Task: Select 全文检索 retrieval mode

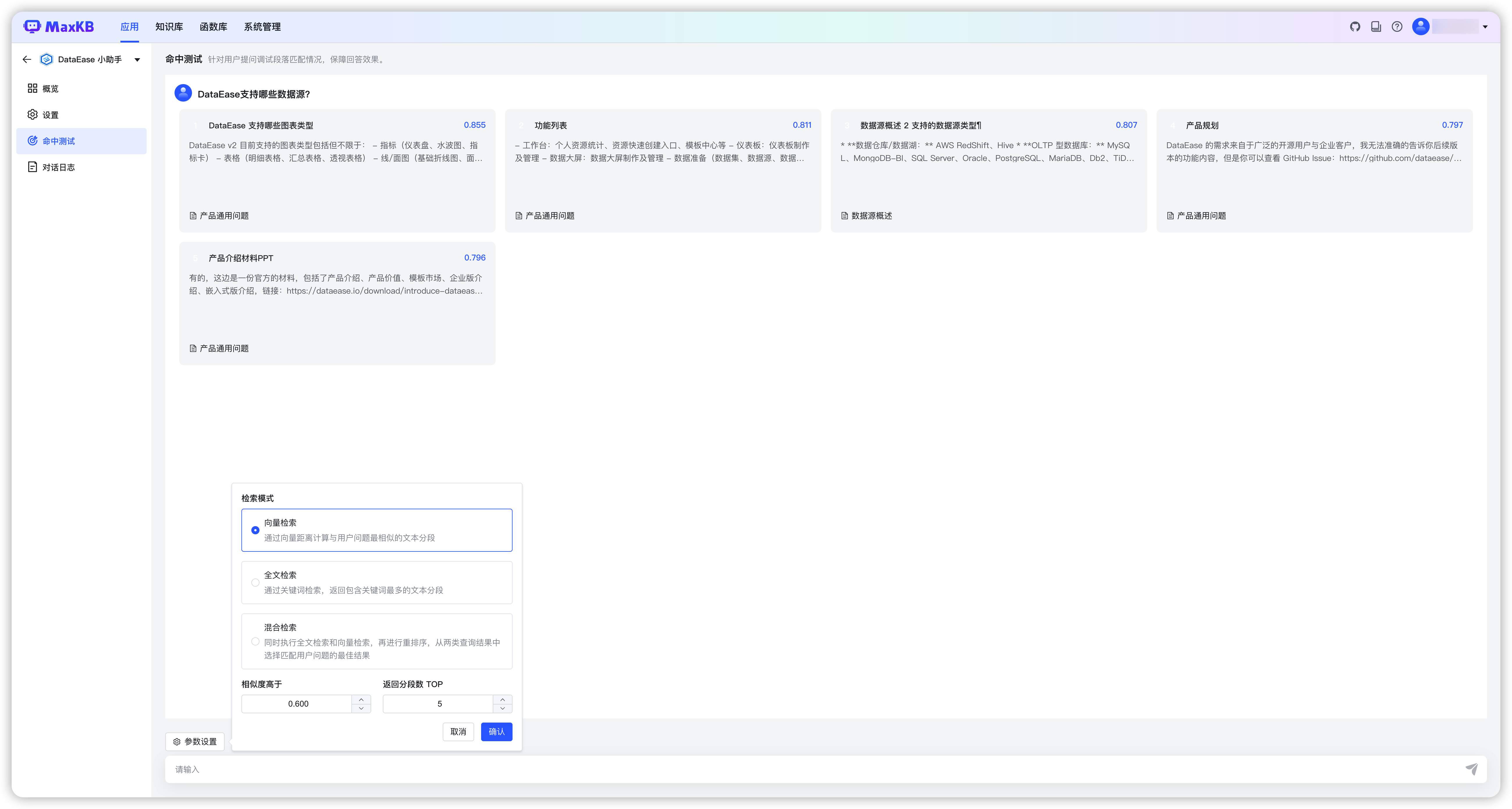Action: click(255, 582)
